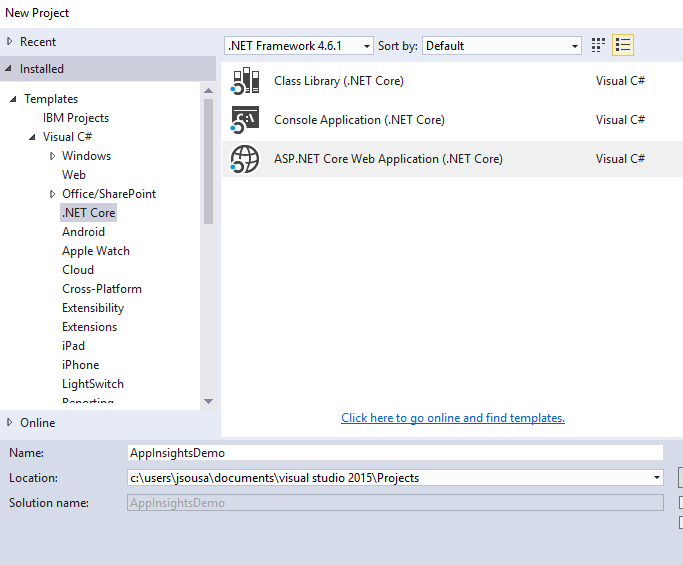Select the Web template category

tap(74, 175)
